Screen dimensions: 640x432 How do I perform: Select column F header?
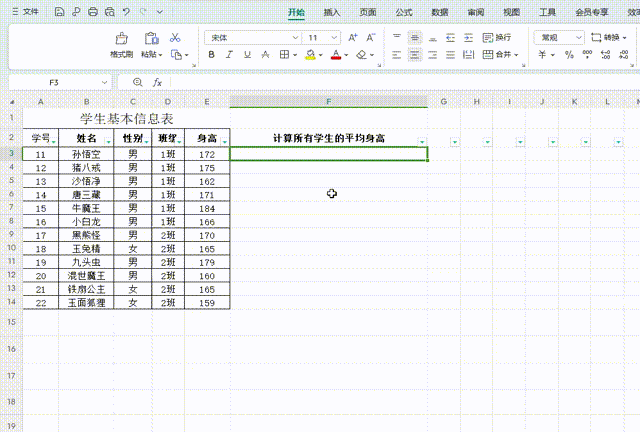pyautogui.click(x=329, y=102)
